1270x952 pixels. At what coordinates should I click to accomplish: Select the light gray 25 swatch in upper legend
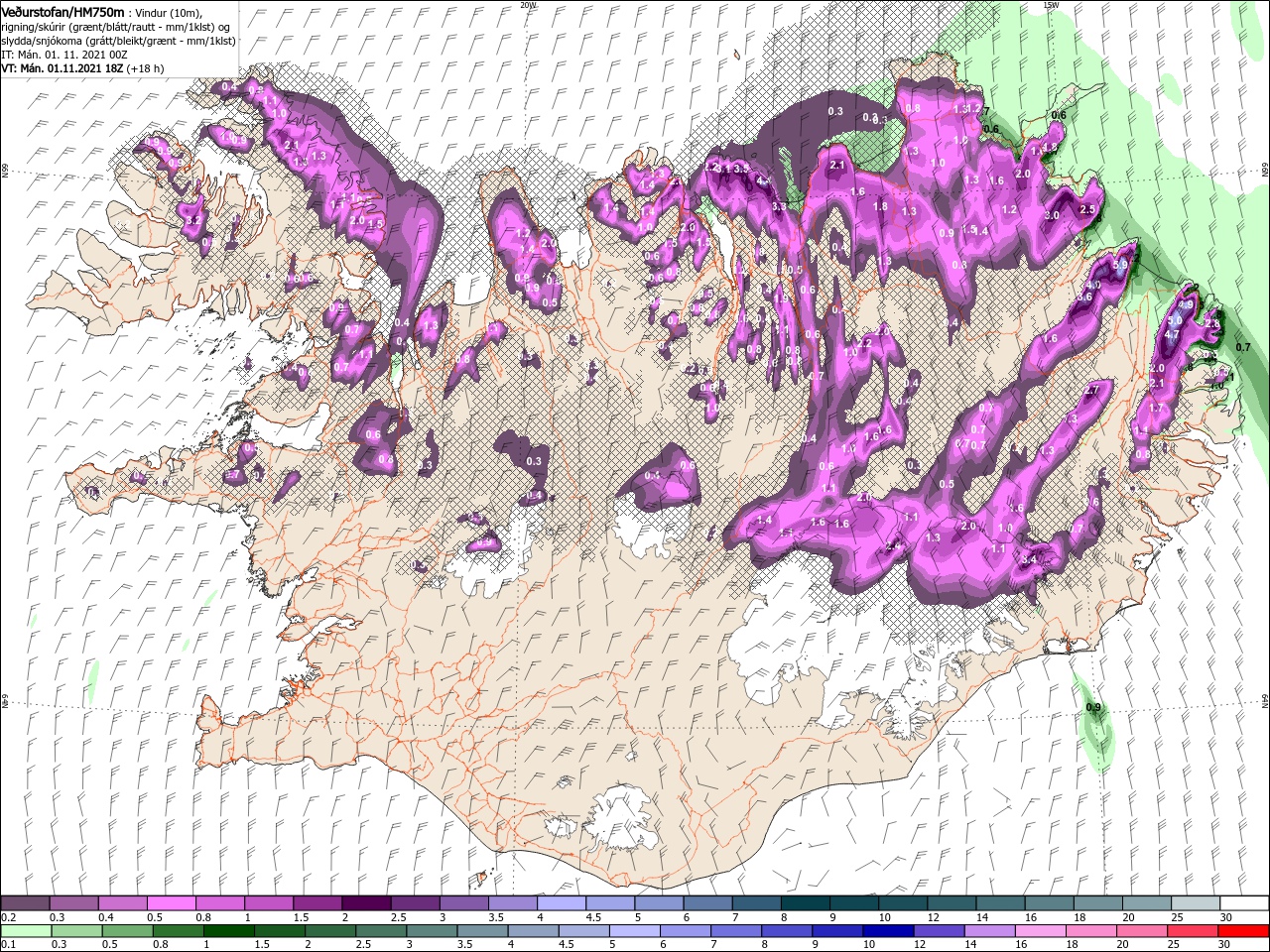tap(1196, 903)
